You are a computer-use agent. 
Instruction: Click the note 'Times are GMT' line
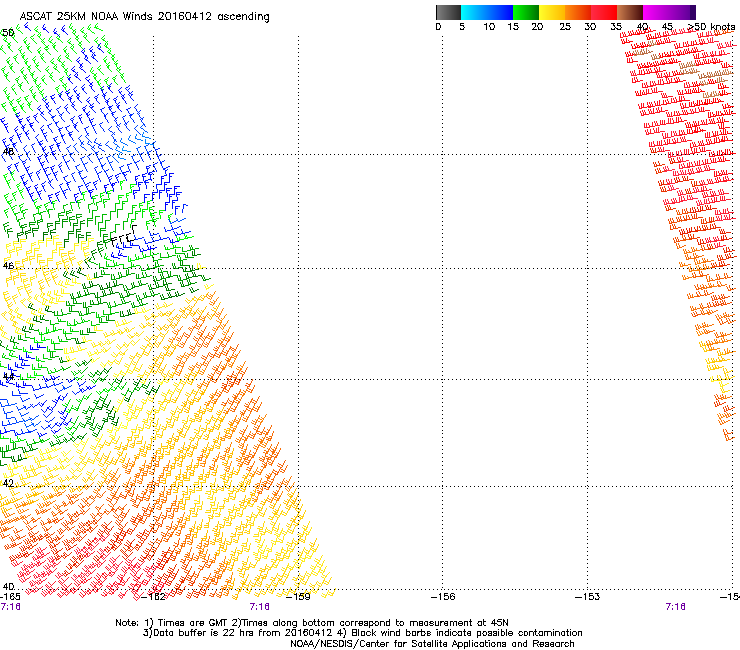point(312,623)
